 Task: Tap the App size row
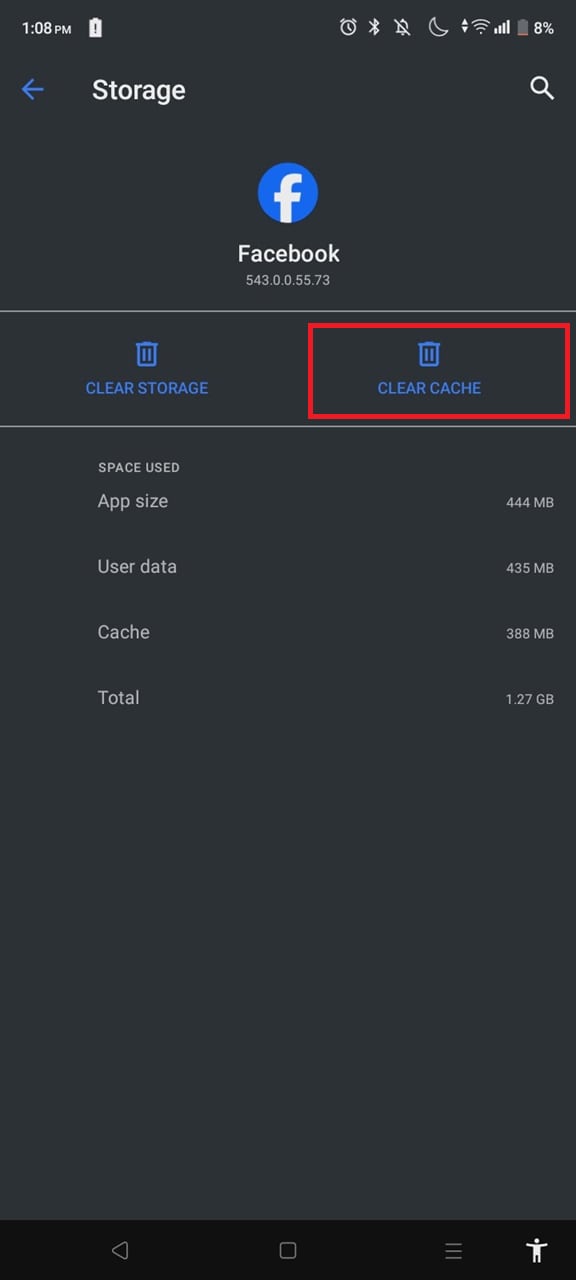tap(288, 501)
